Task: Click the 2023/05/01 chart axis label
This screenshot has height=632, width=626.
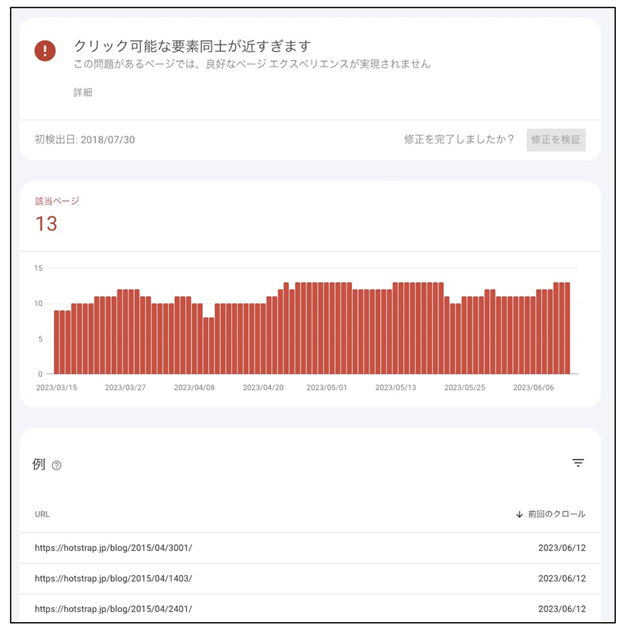Action: [327, 387]
